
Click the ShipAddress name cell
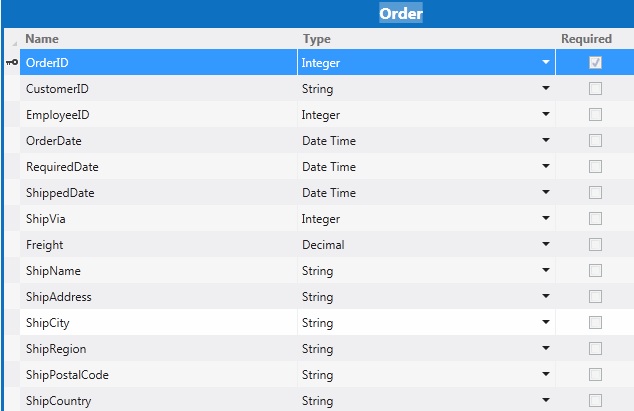(x=59, y=297)
